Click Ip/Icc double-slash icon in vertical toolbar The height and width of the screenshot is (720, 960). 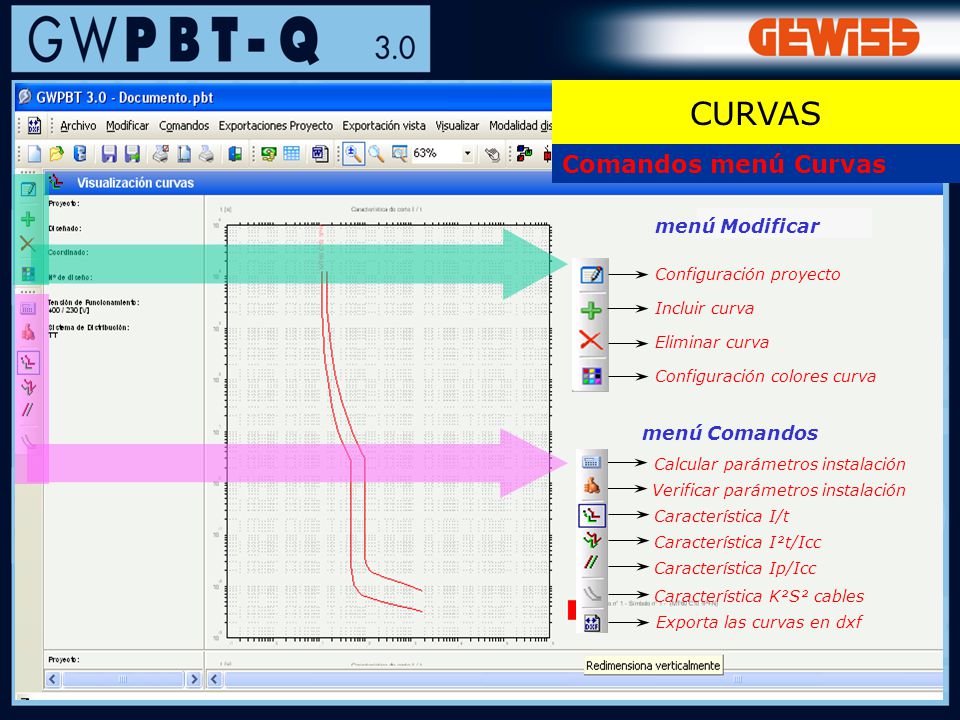pos(28,410)
